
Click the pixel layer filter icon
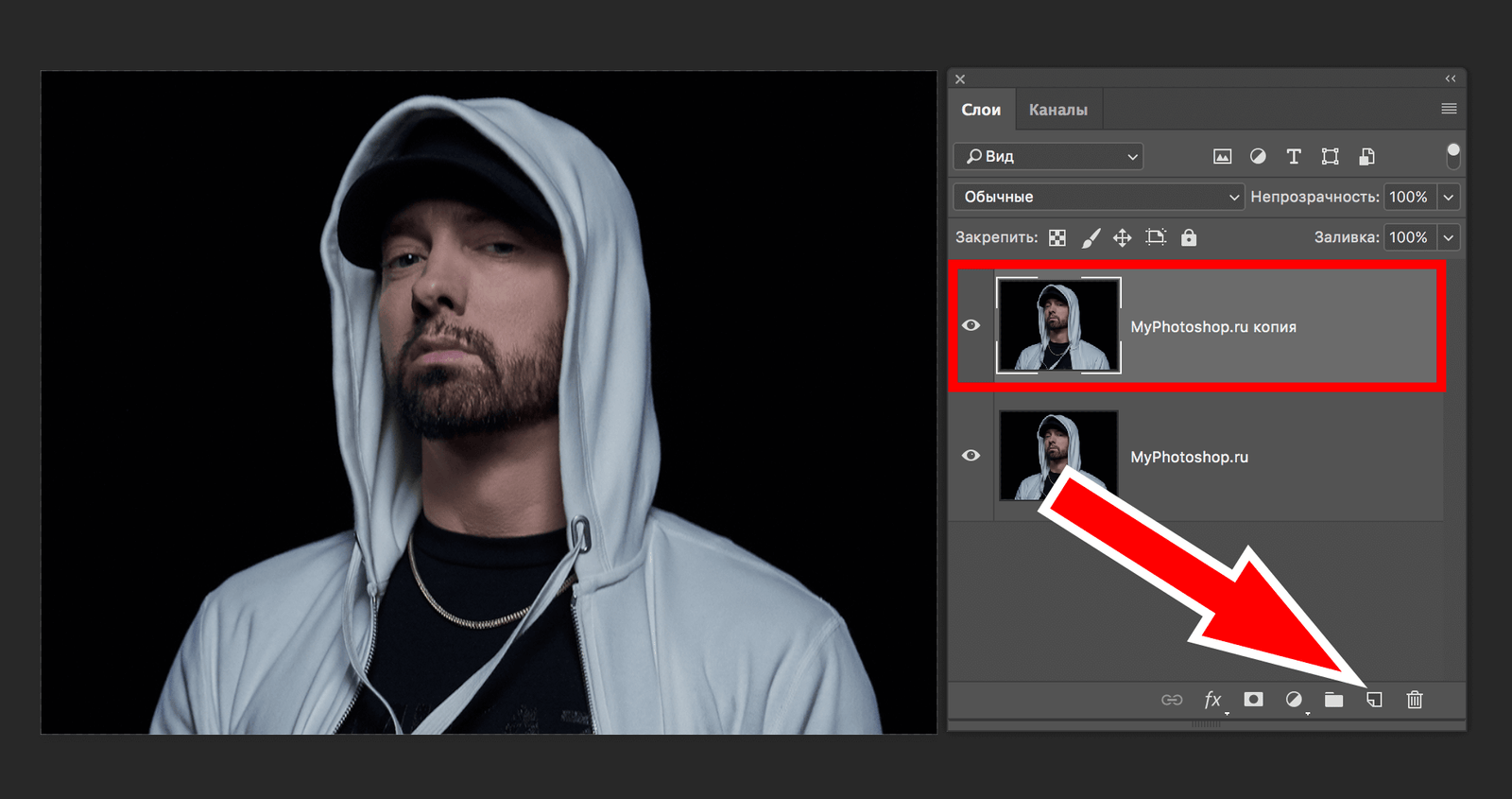(x=1222, y=157)
